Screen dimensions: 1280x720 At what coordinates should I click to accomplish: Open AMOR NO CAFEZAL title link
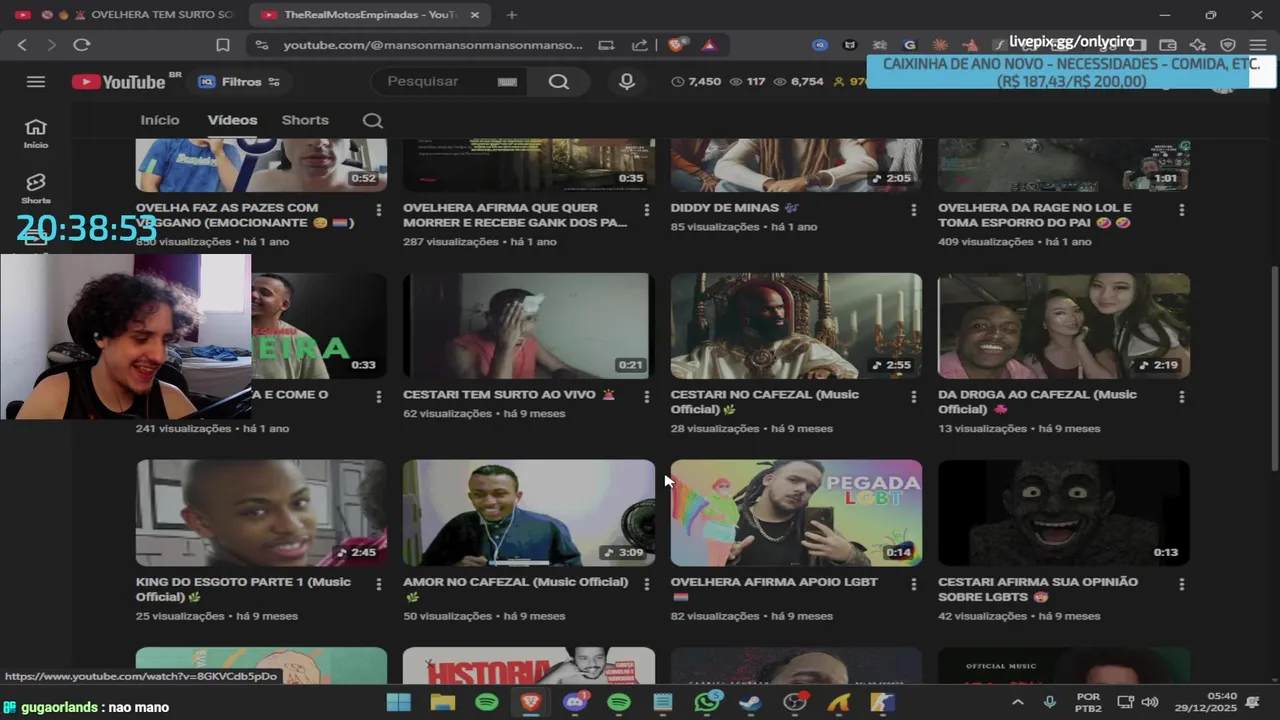tap(515, 589)
